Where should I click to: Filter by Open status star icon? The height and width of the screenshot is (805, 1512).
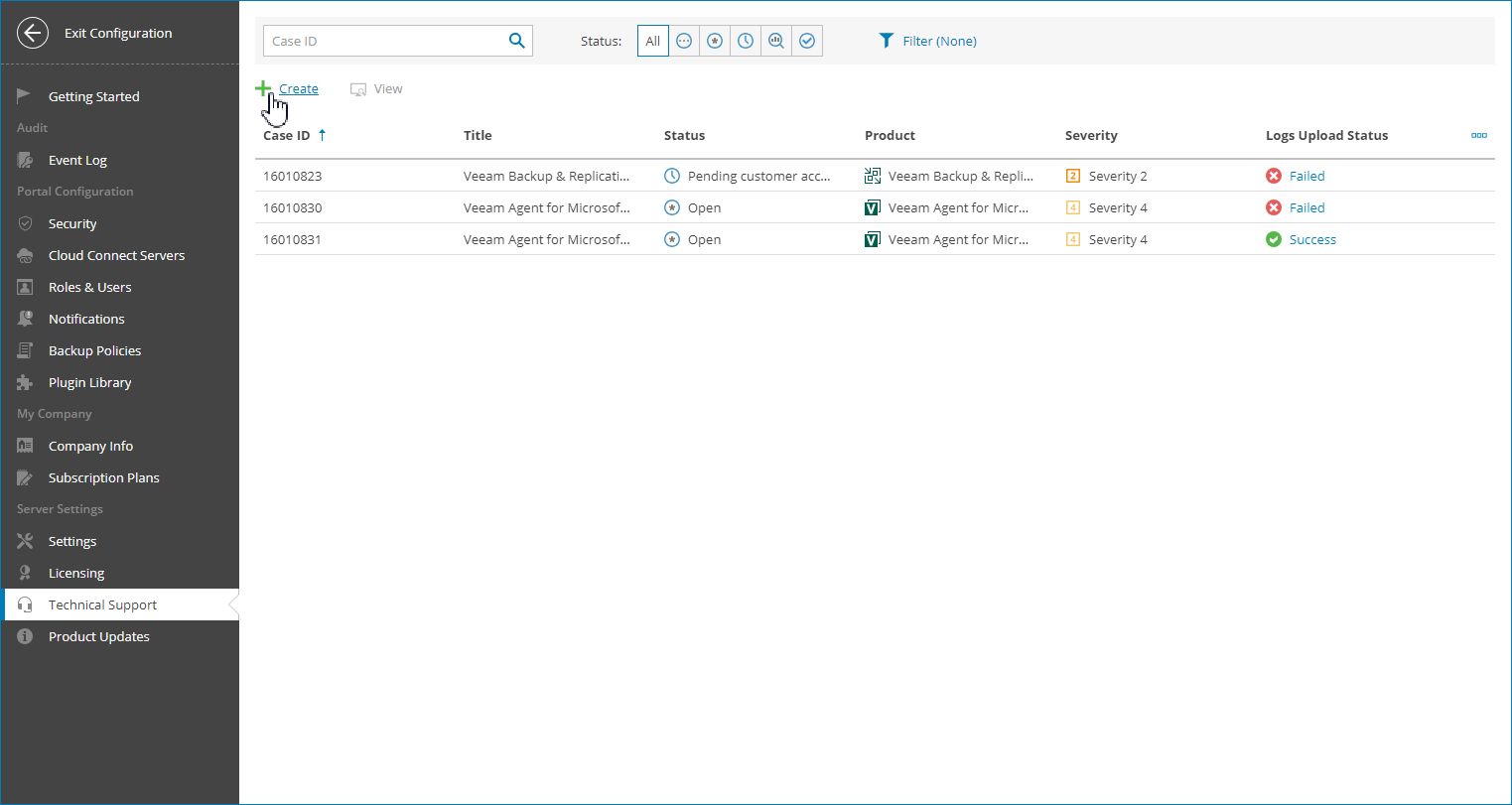715,41
